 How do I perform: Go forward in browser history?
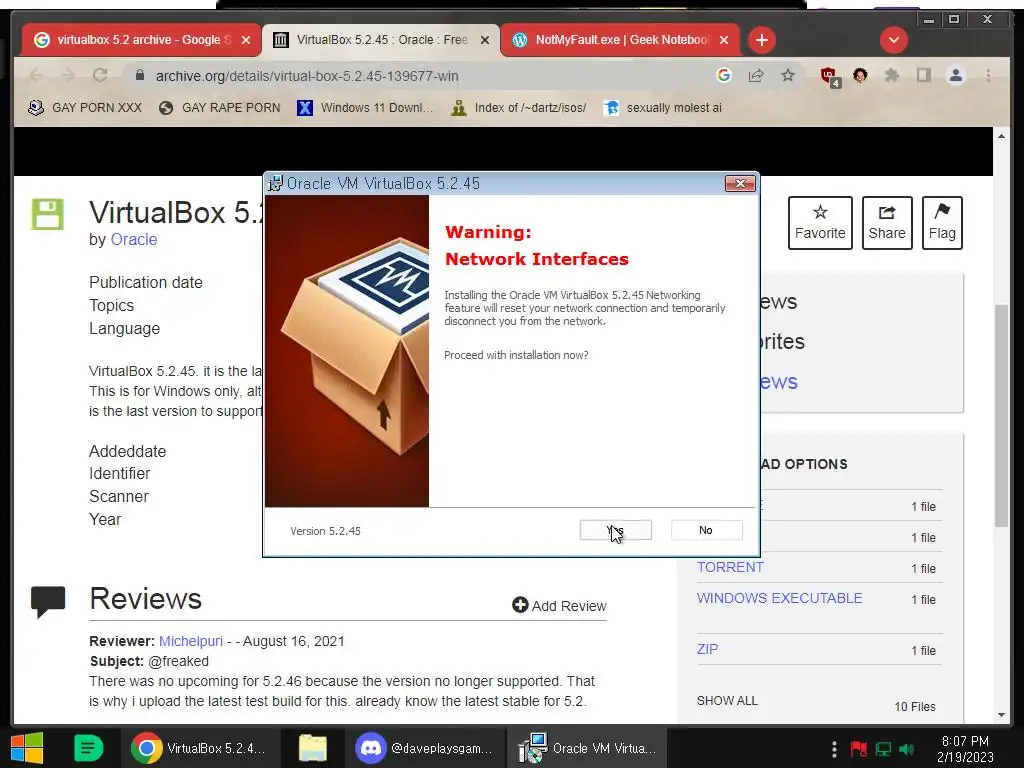pyautogui.click(x=68, y=76)
